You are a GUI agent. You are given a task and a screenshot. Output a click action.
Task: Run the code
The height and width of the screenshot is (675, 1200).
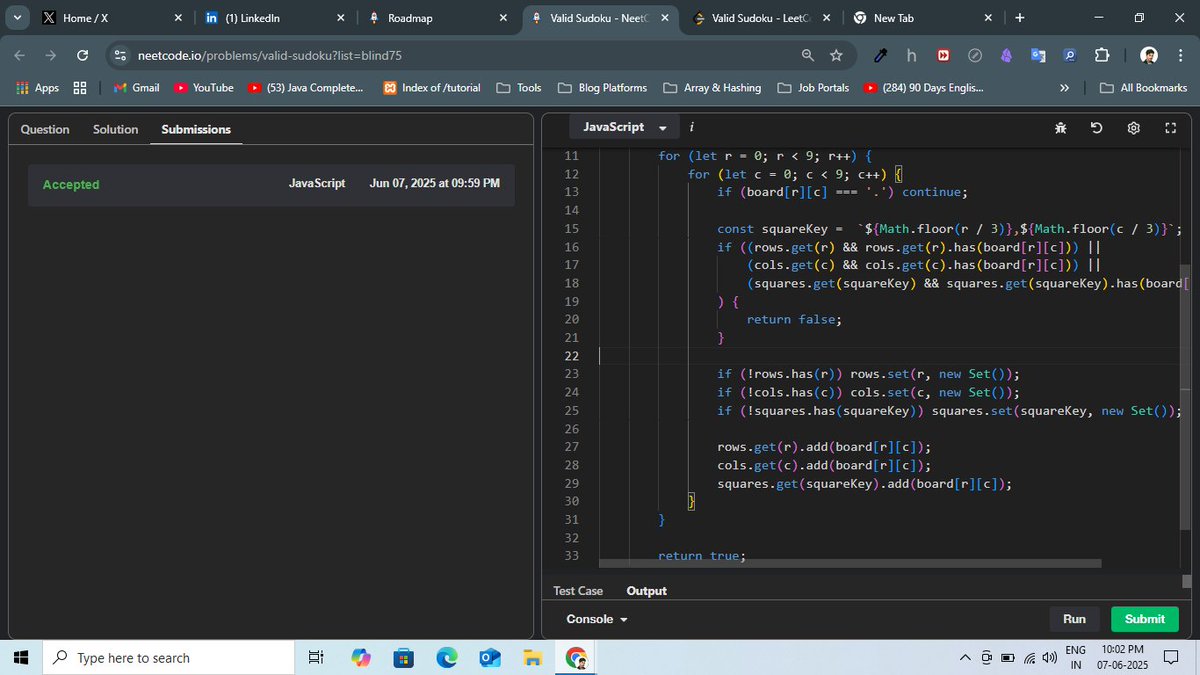coord(1074,619)
